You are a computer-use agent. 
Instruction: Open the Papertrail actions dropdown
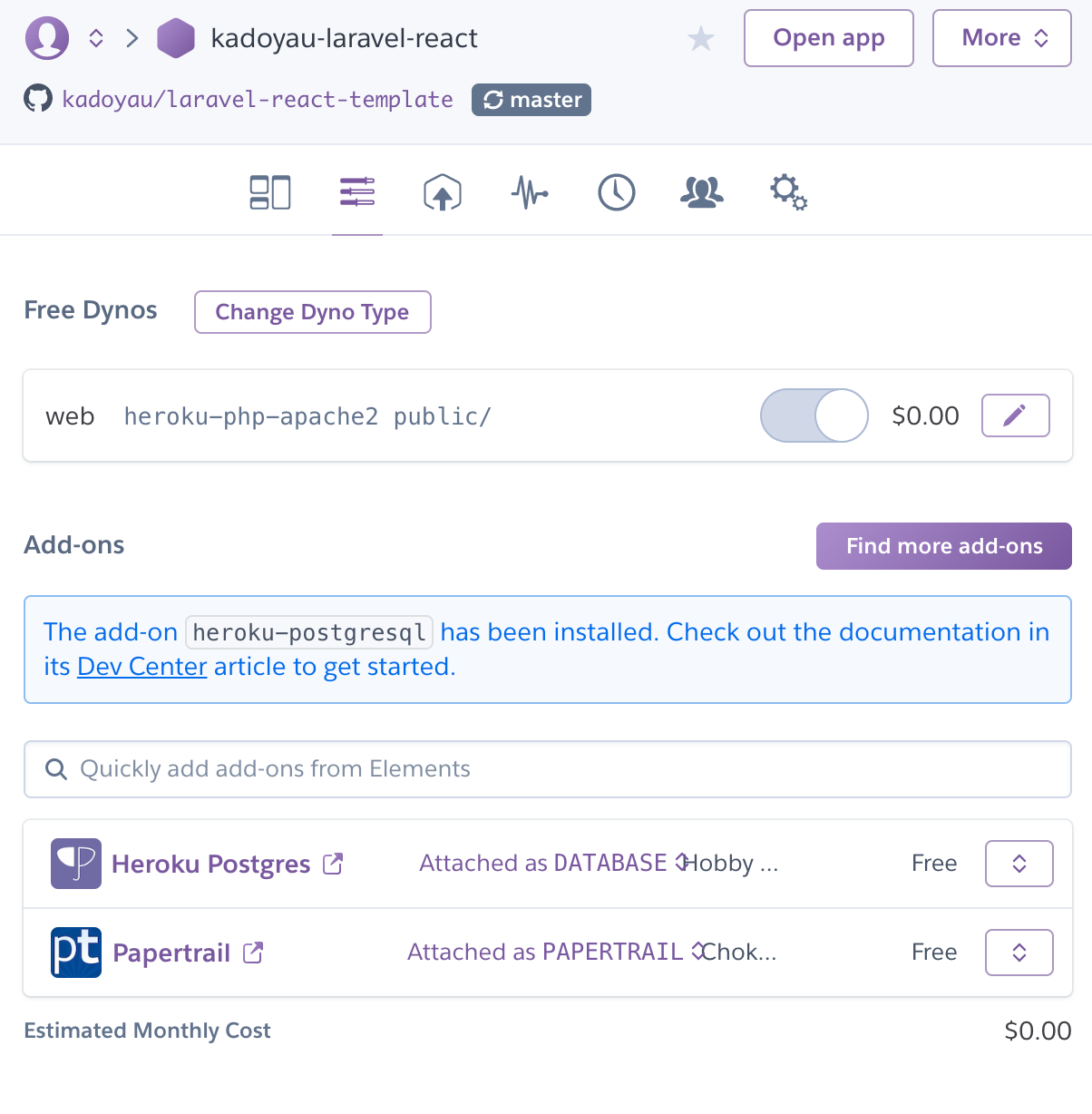pos(1019,953)
